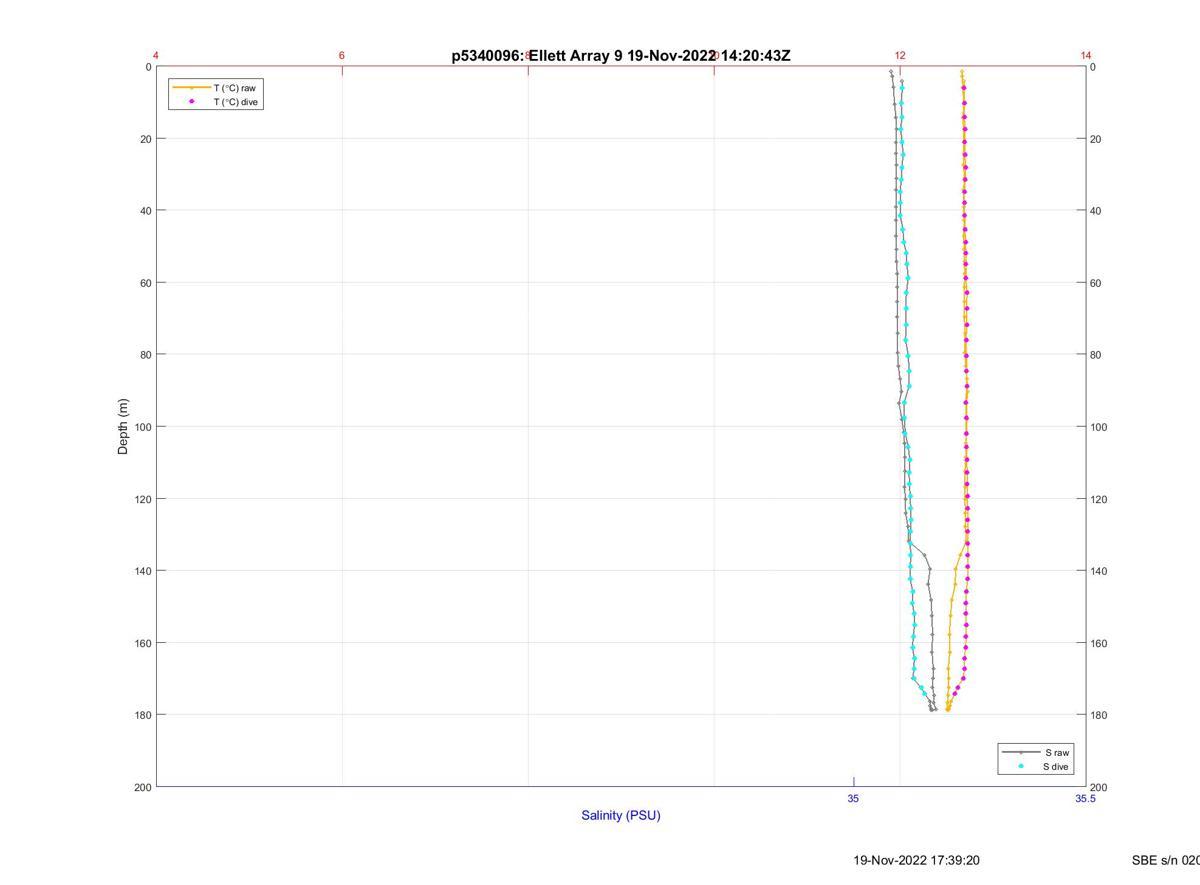Click the '35' salinity axis tick label
The height and width of the screenshot is (885, 1200).
[x=853, y=798]
